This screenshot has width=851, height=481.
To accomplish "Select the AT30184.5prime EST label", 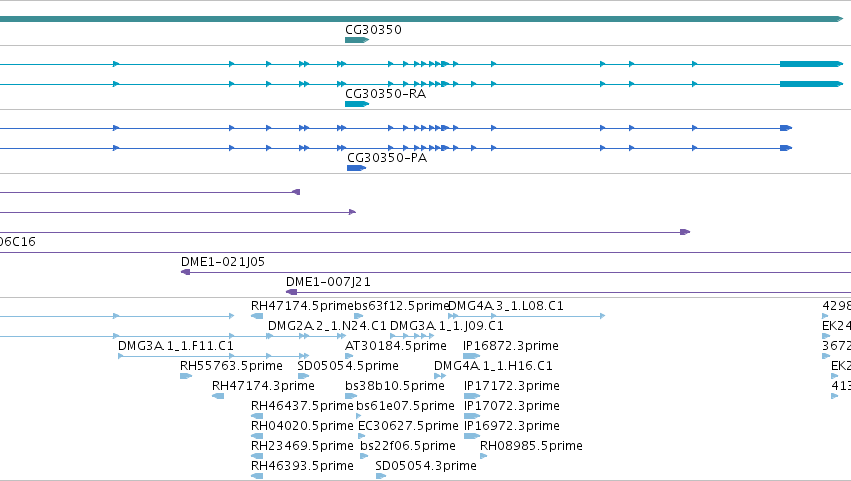I will [396, 346].
